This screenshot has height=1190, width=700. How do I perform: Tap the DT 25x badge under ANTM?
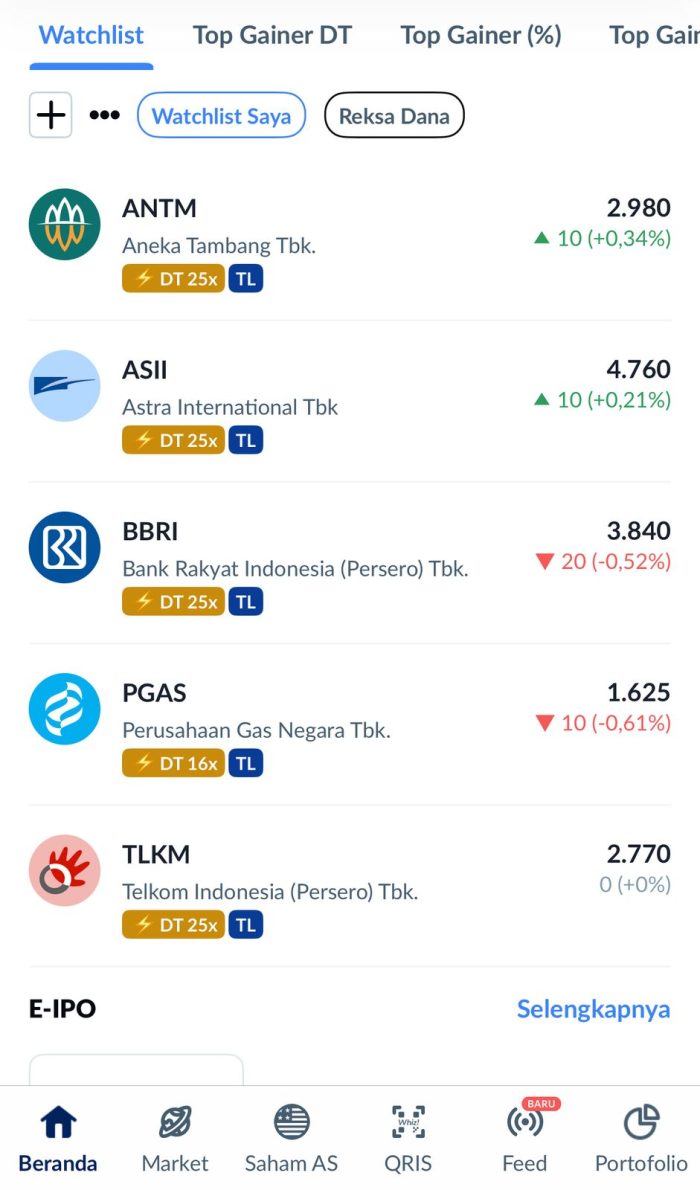pos(174,278)
